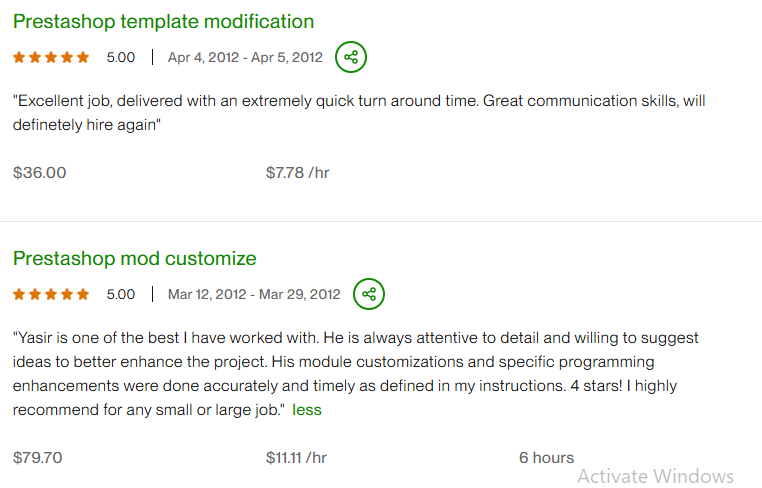The image size is (762, 488).
Task: Click date range Mar 12, 2012 - Mar 29, 2012
Action: point(254,294)
